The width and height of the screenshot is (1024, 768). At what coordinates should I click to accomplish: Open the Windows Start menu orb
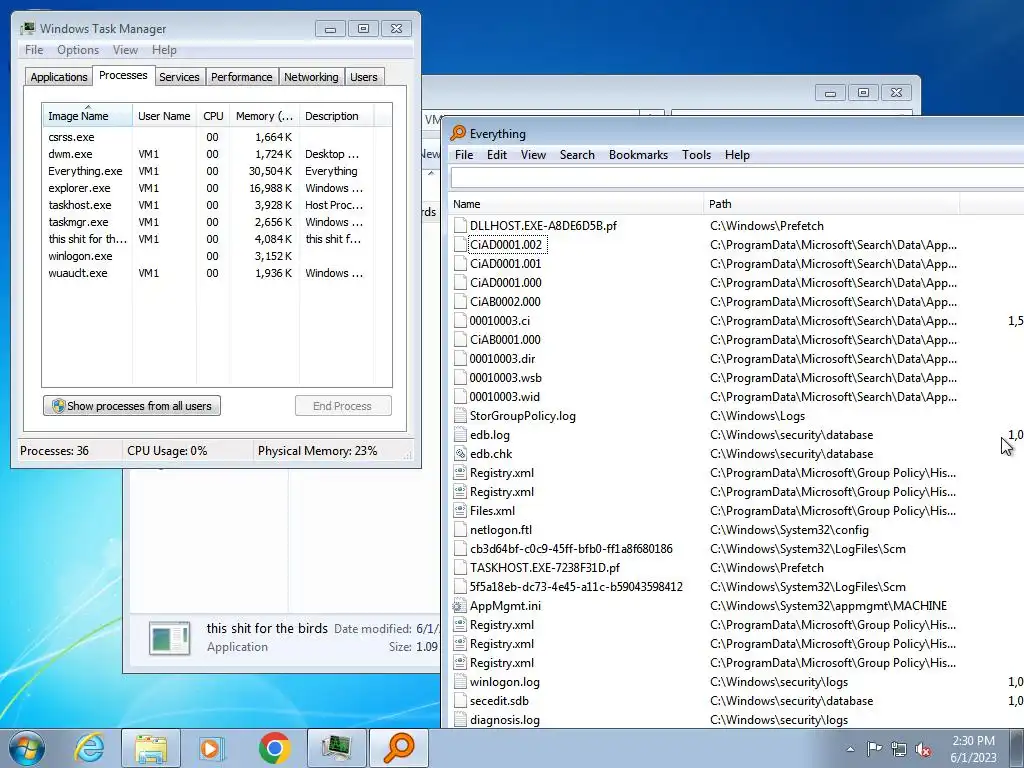tap(27, 748)
